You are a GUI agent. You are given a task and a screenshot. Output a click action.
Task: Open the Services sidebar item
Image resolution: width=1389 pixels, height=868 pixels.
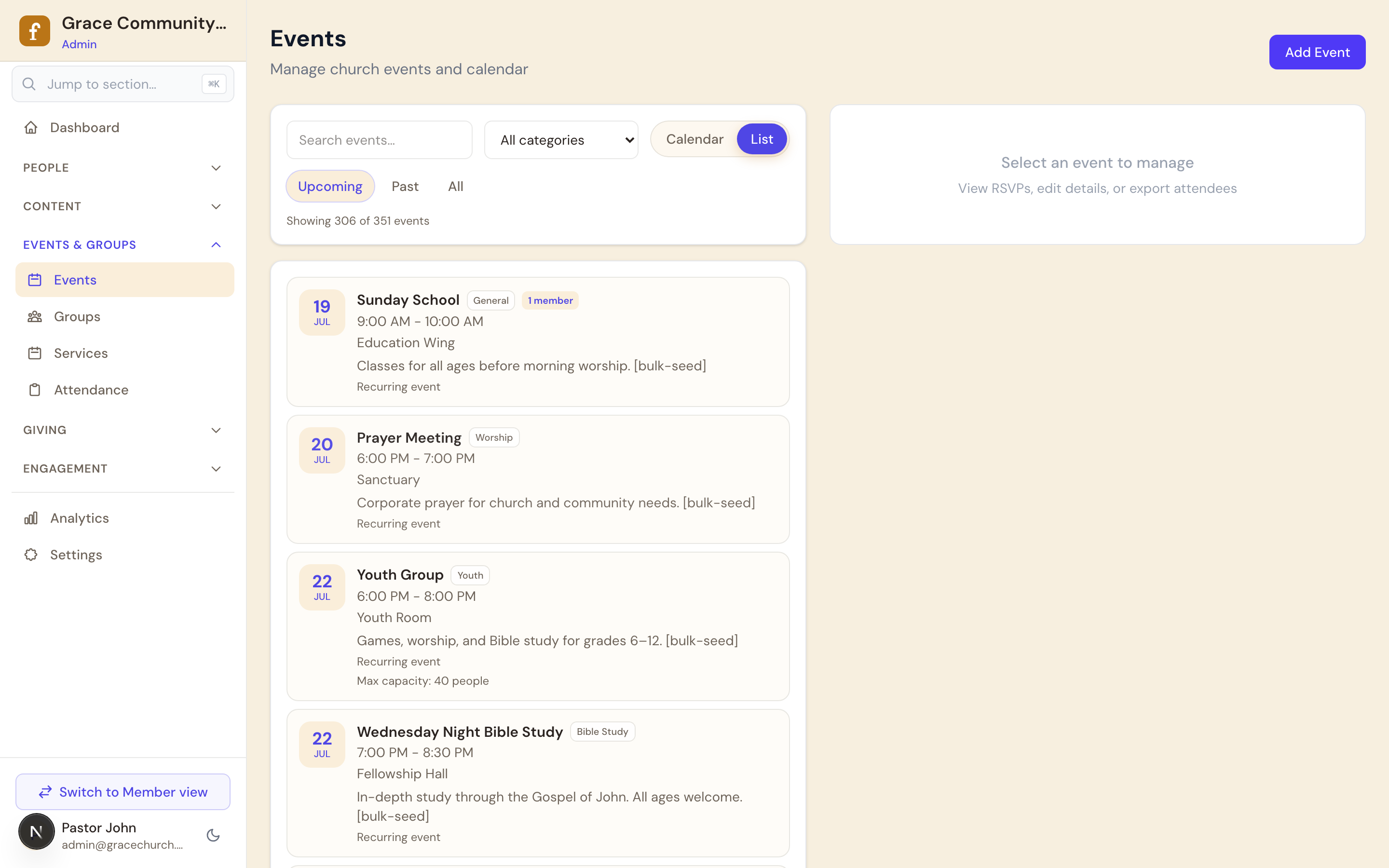pos(124,353)
